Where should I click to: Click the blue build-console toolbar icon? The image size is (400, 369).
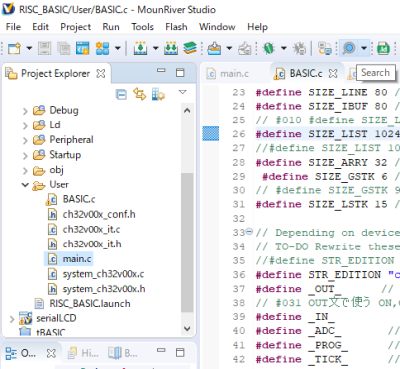pyautogui.click(x=82, y=49)
